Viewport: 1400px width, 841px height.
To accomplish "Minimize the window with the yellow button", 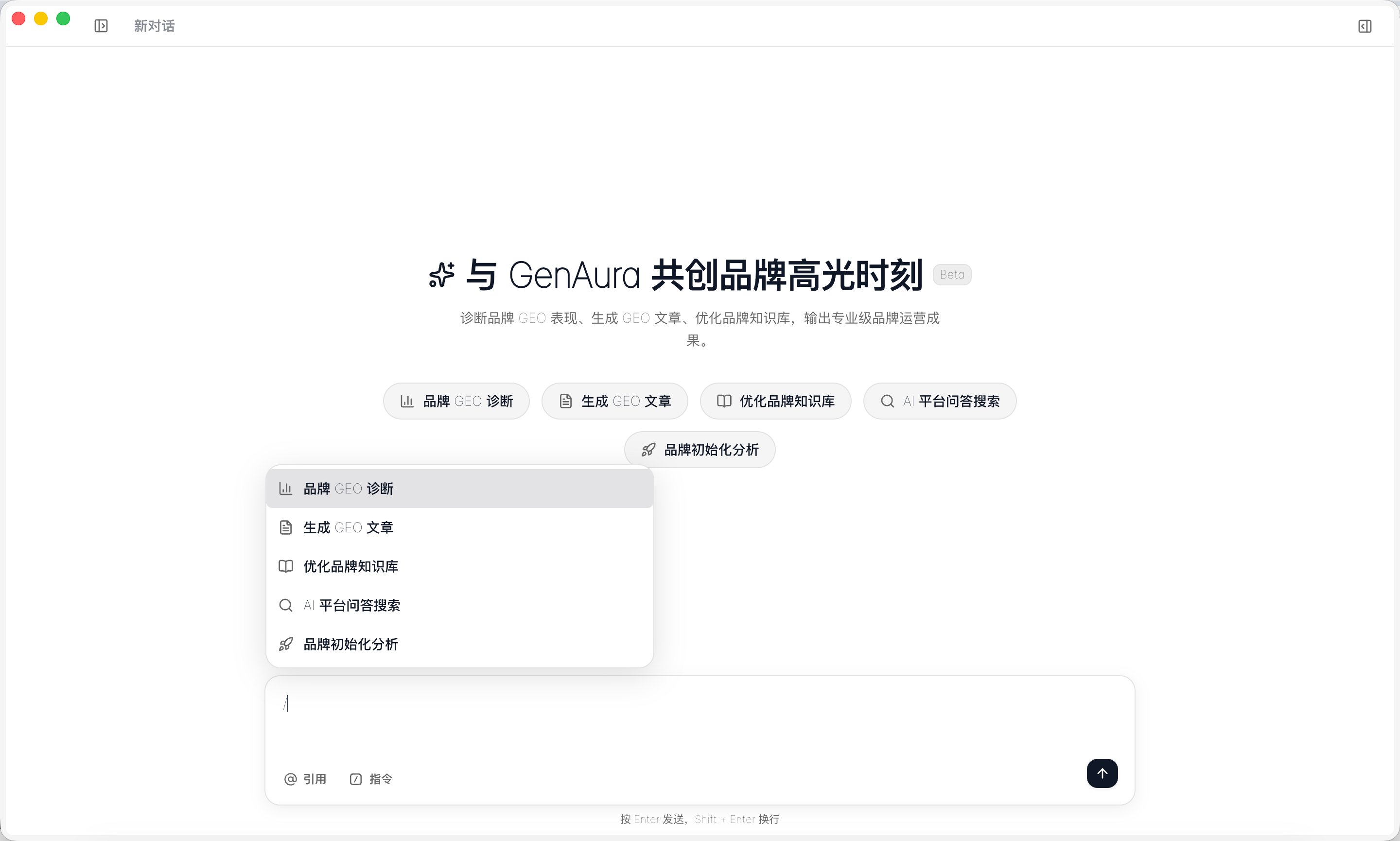I will point(41,18).
